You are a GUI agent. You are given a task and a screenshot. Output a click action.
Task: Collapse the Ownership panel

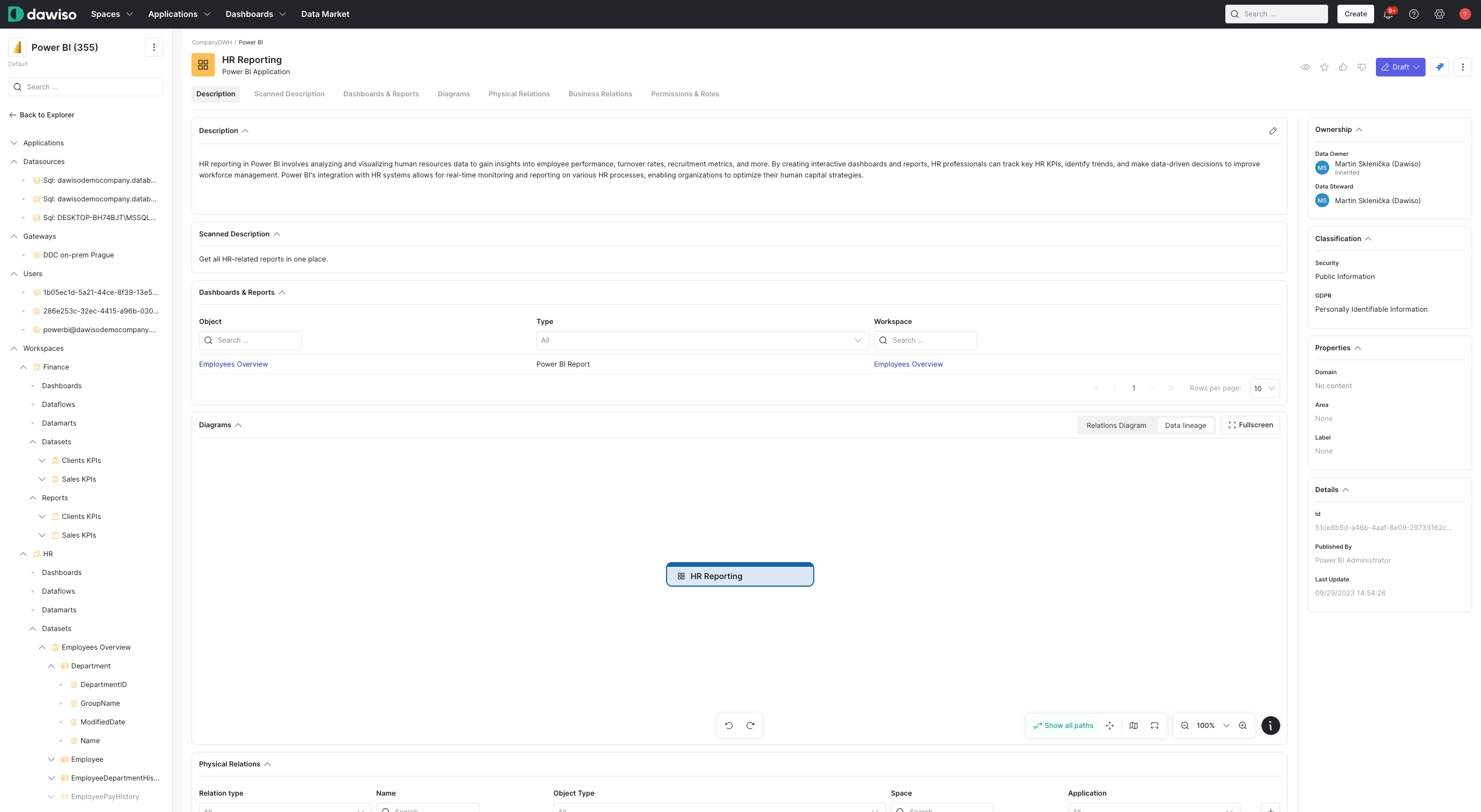[1359, 130]
